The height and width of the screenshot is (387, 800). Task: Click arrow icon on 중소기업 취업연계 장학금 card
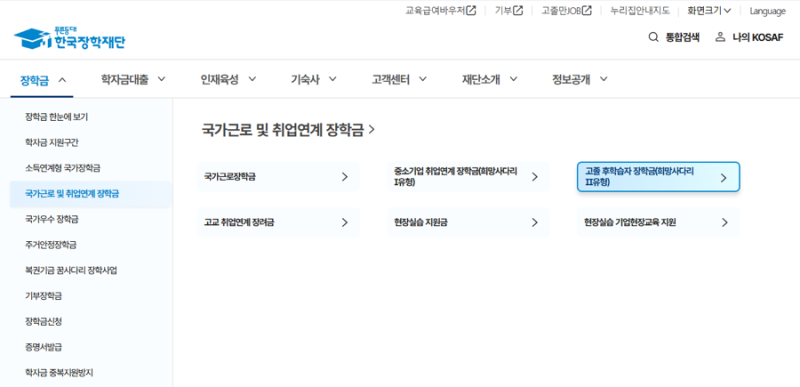535,177
